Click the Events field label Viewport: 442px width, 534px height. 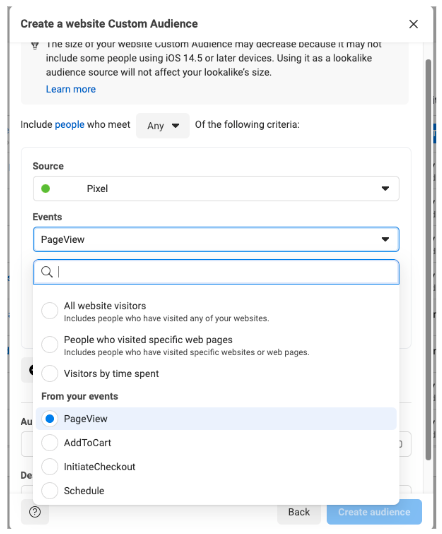coord(47,217)
